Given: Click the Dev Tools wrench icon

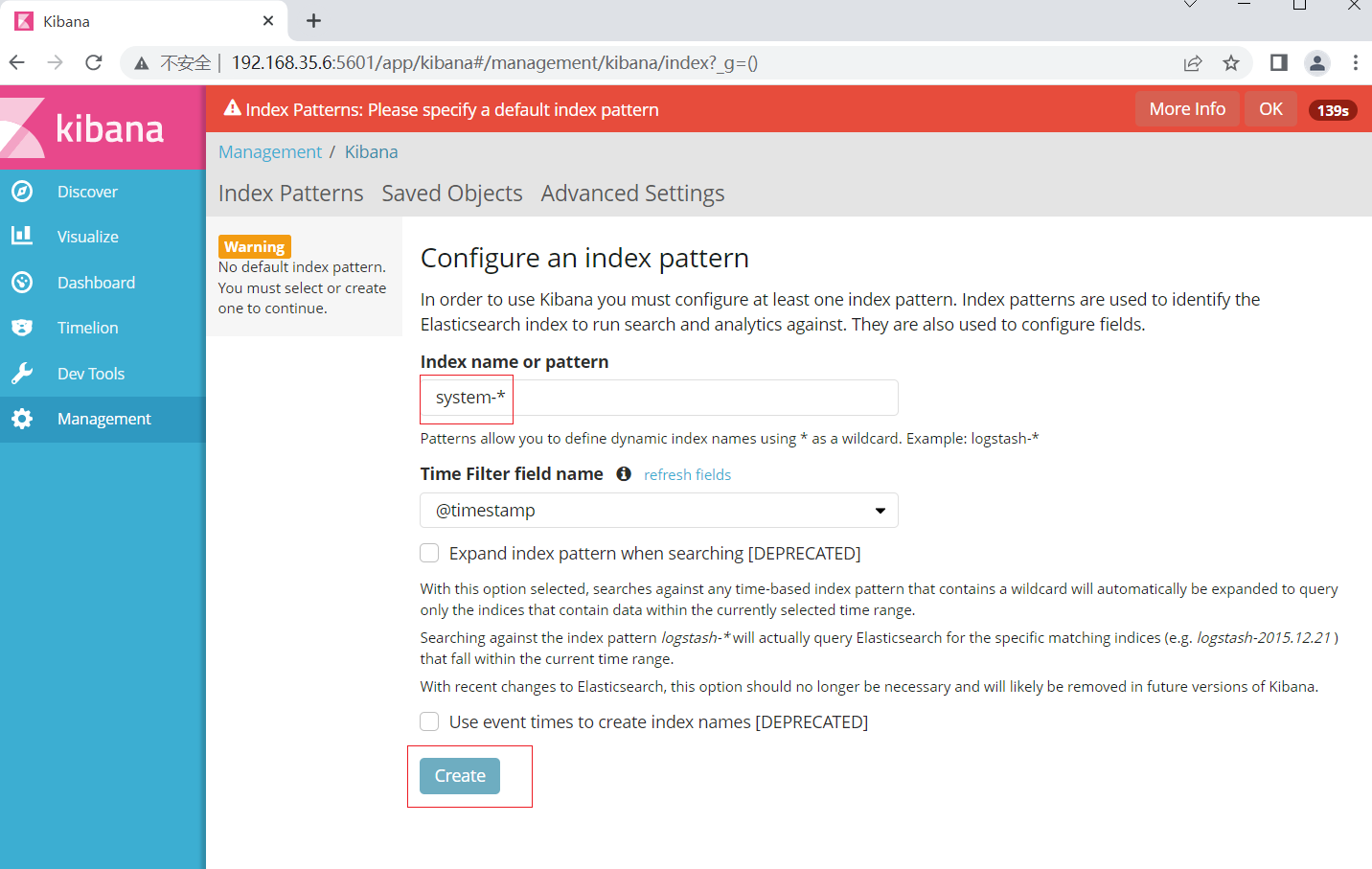Looking at the screenshot, I should (x=22, y=373).
